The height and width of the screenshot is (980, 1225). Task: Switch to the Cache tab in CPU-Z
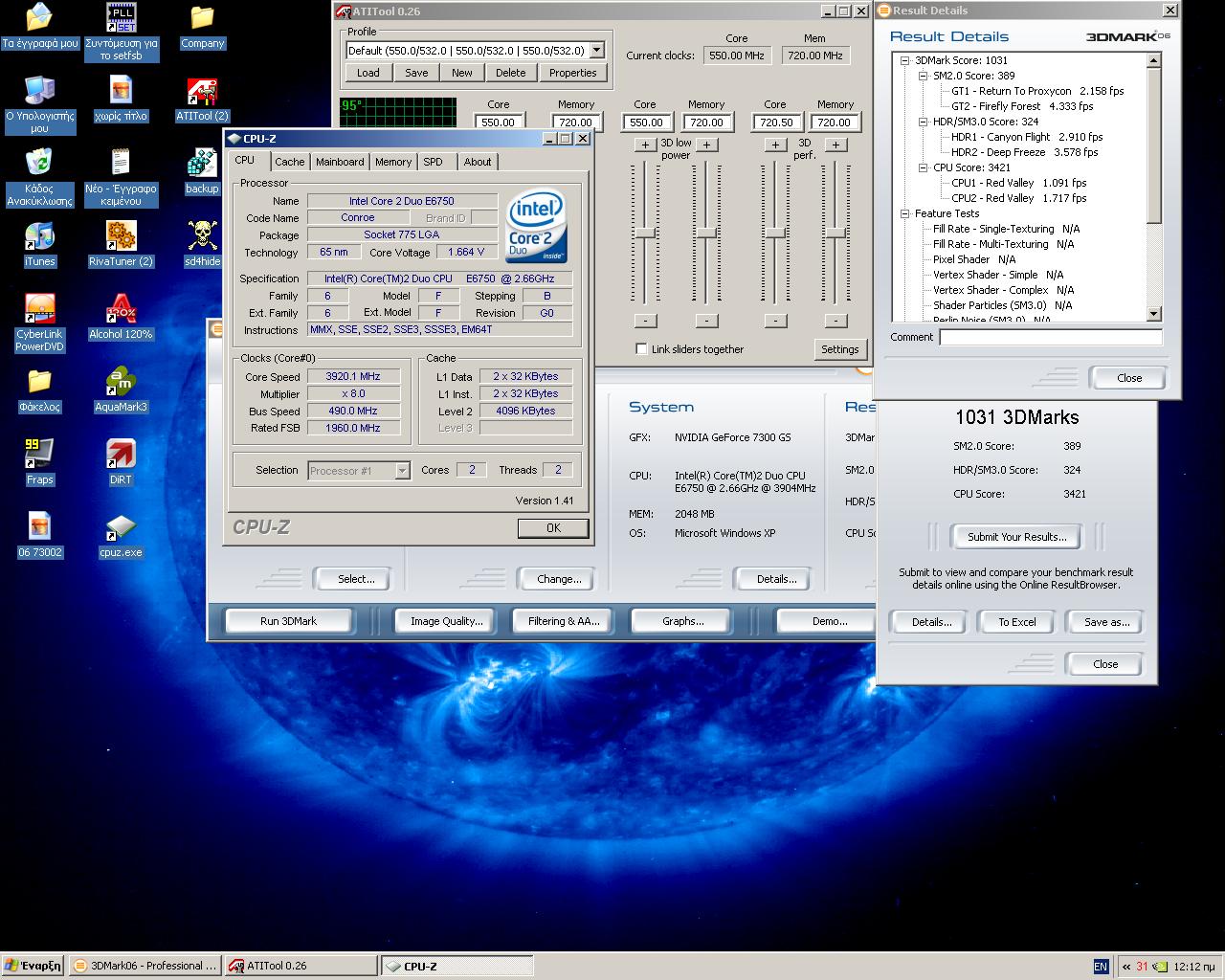[289, 162]
